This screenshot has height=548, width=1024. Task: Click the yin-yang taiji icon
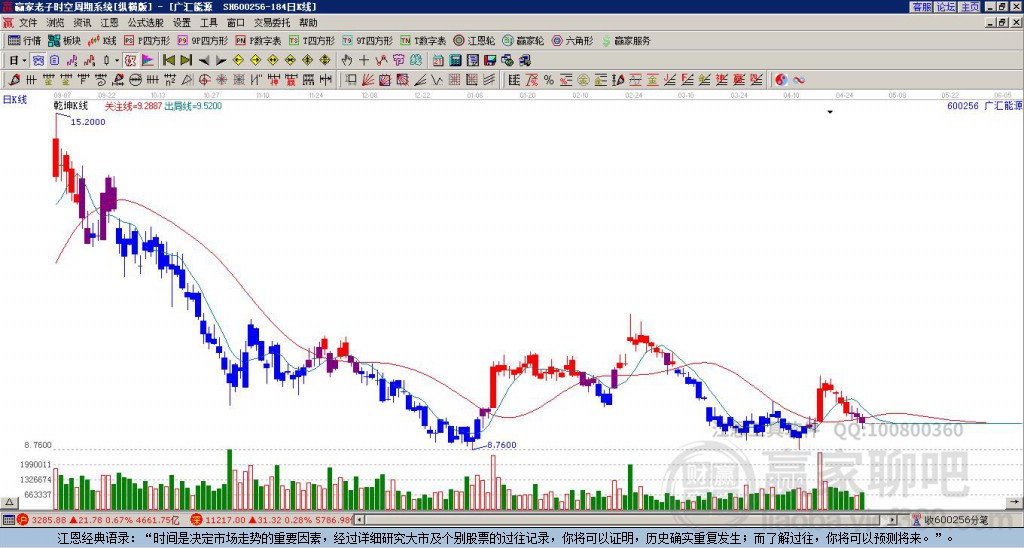coord(781,80)
